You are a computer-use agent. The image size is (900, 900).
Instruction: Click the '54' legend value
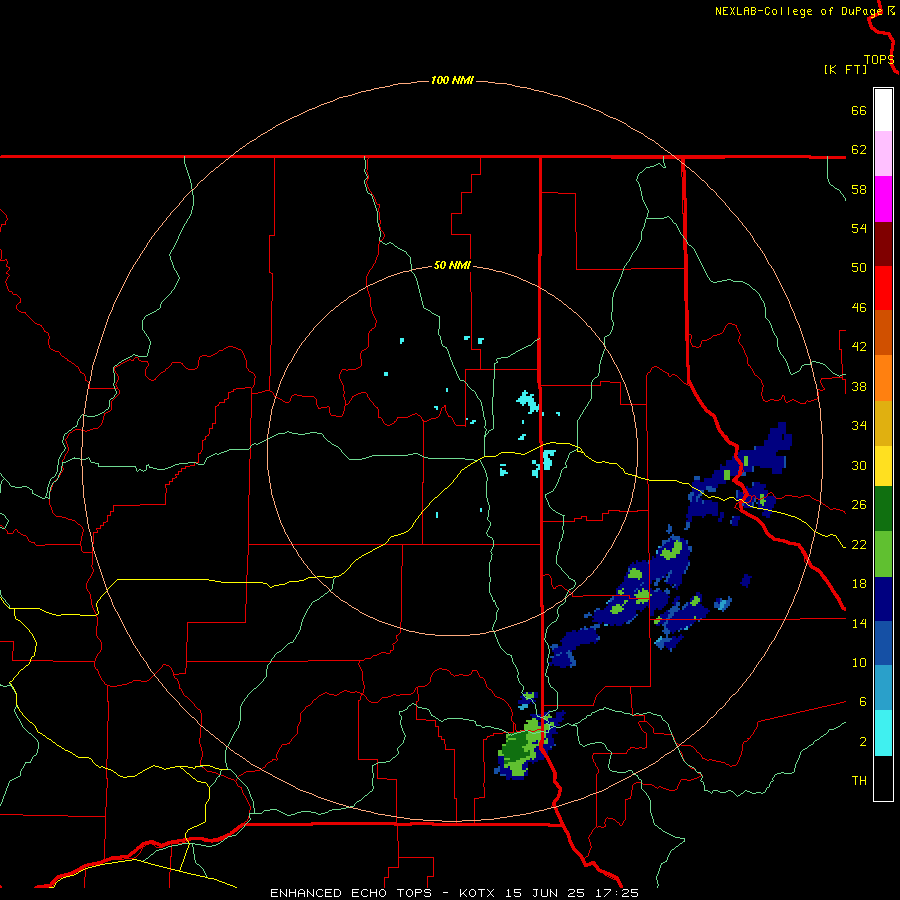click(x=859, y=228)
